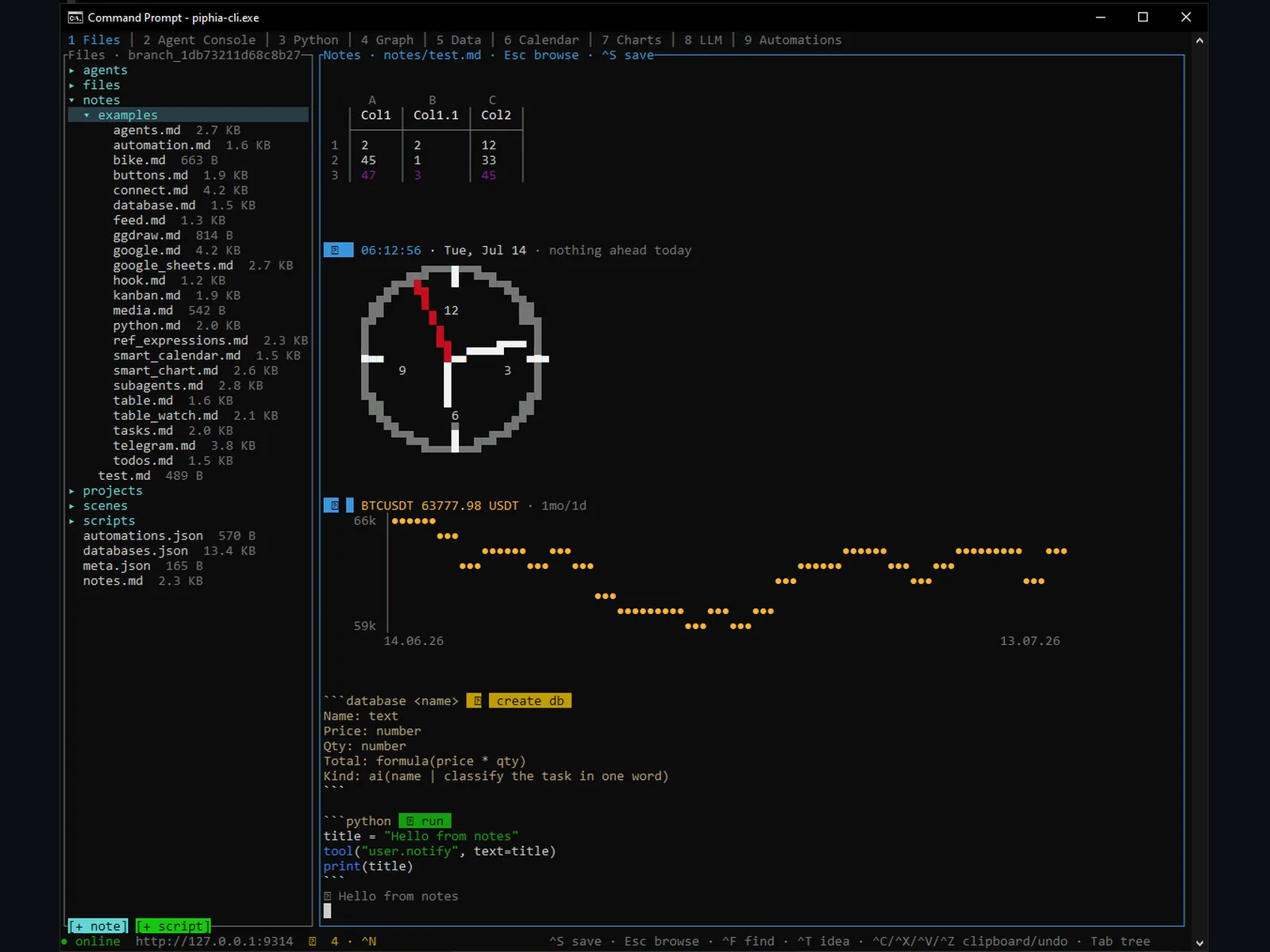The height and width of the screenshot is (952, 1270).
Task: Open google_sheets.md file
Action: click(x=173, y=266)
